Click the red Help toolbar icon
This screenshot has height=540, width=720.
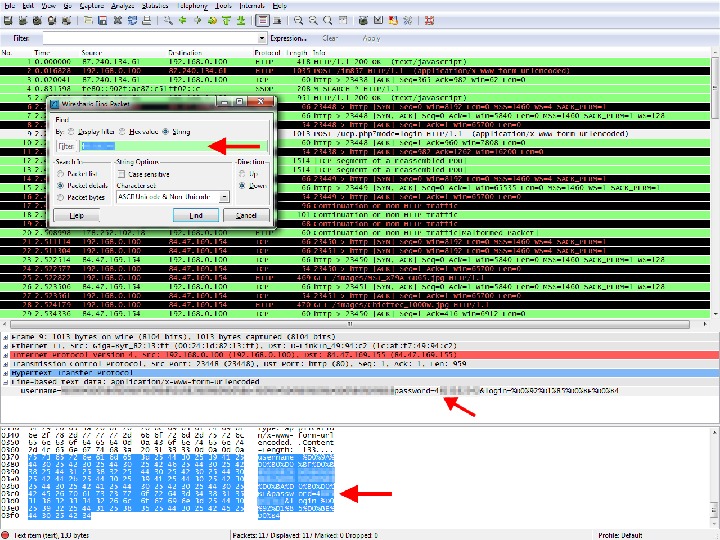429,21
